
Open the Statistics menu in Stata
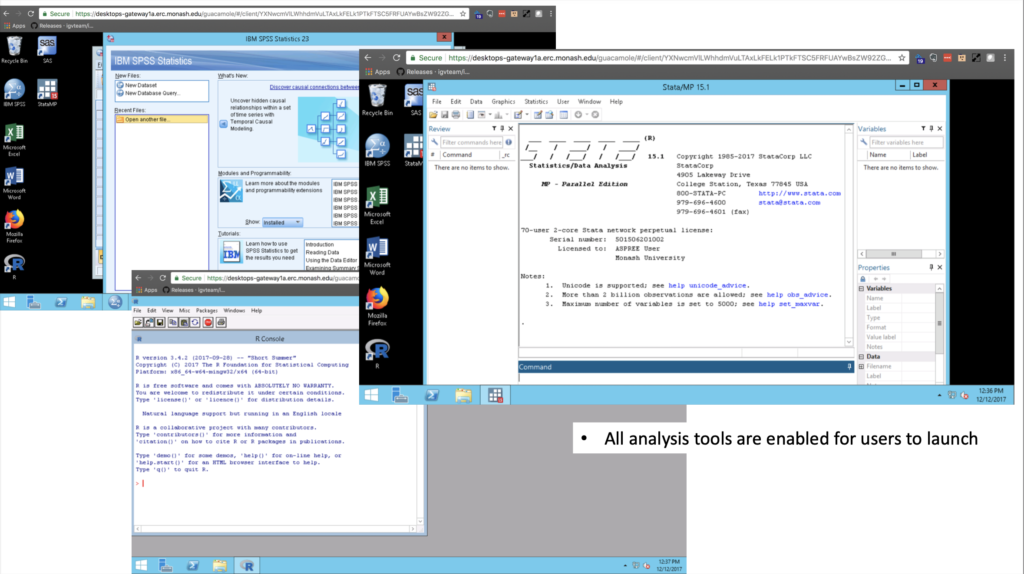point(536,101)
